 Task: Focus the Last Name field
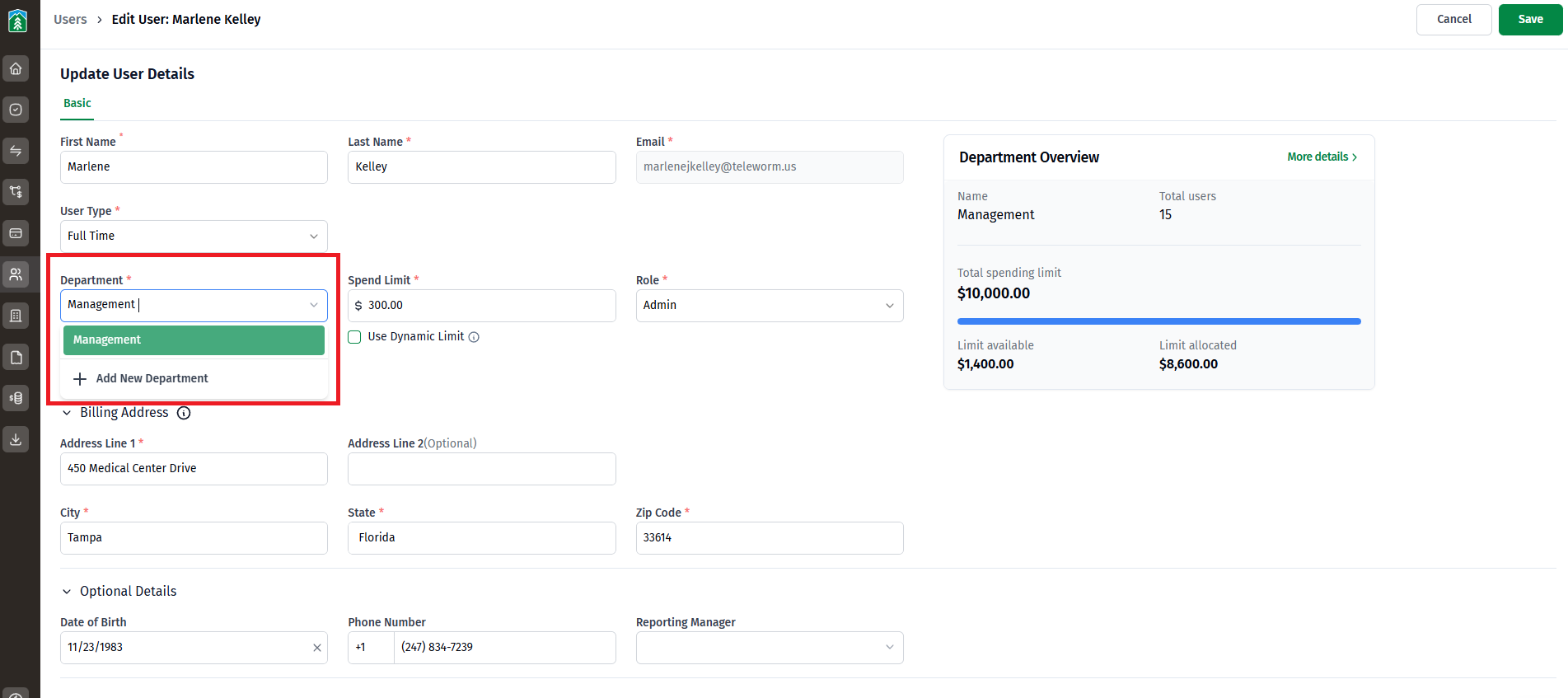[x=481, y=167]
